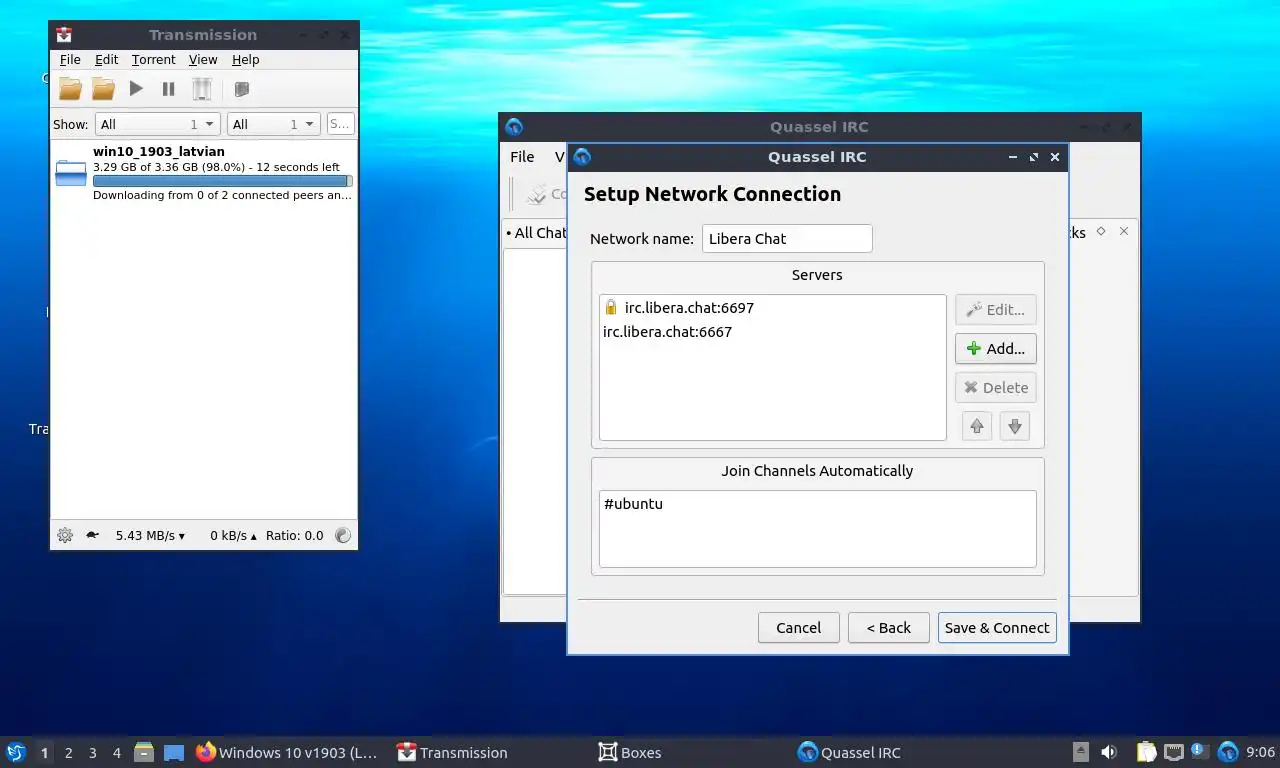Click the All Chats panel header in Quassel
The image size is (1280, 768).
(x=537, y=233)
